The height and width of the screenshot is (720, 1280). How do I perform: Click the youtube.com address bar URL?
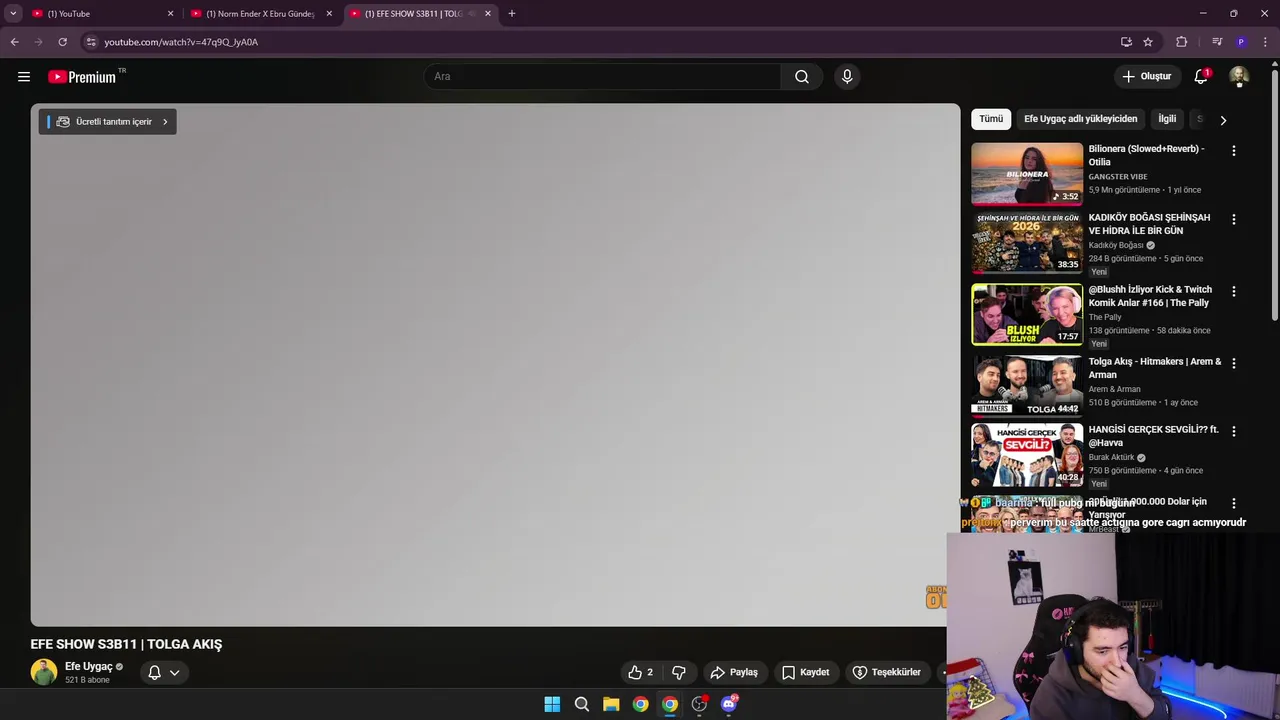coord(181,42)
